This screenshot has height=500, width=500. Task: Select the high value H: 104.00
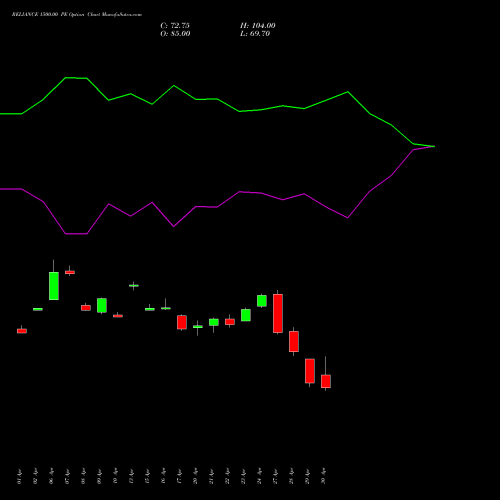[x=258, y=26]
